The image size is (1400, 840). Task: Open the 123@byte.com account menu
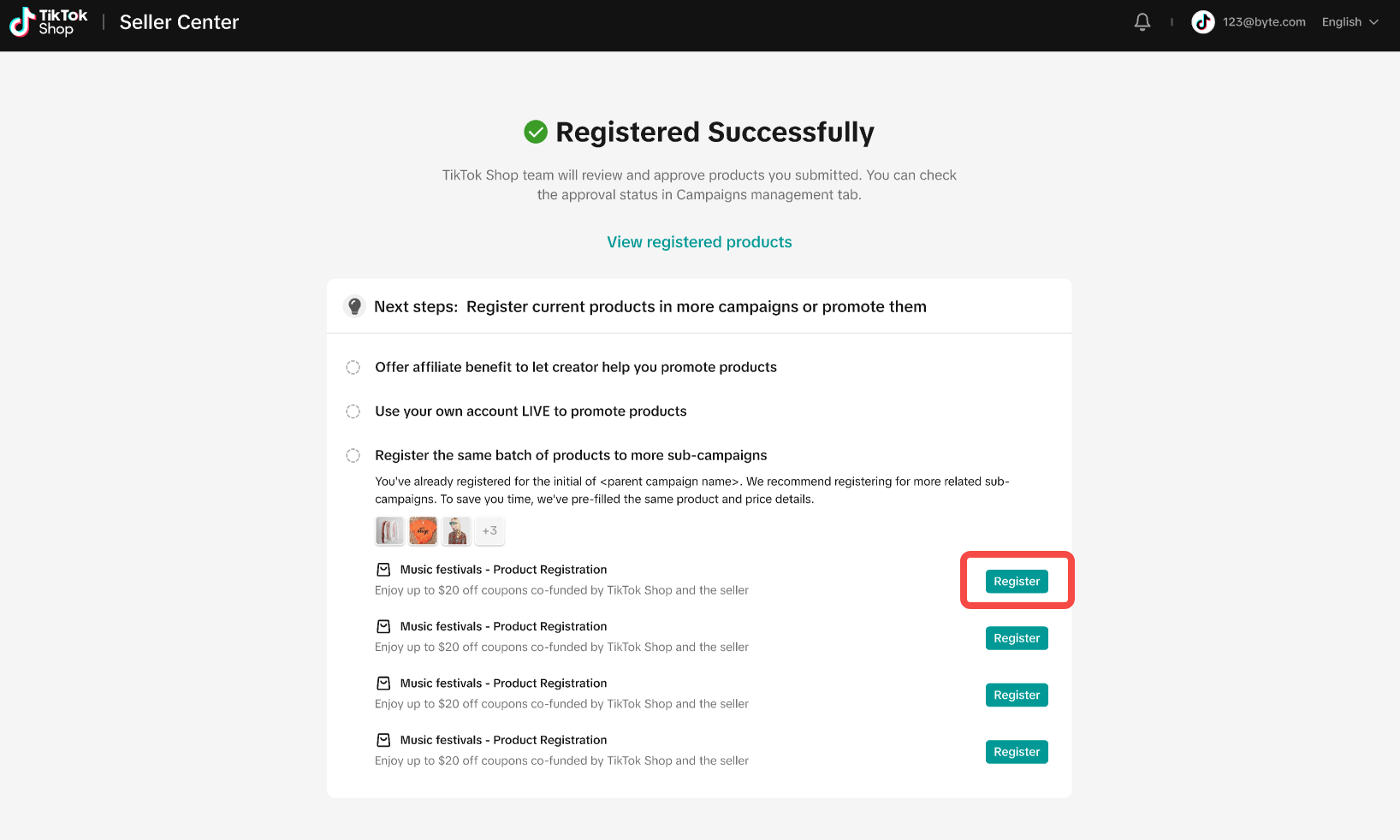(x=1264, y=22)
